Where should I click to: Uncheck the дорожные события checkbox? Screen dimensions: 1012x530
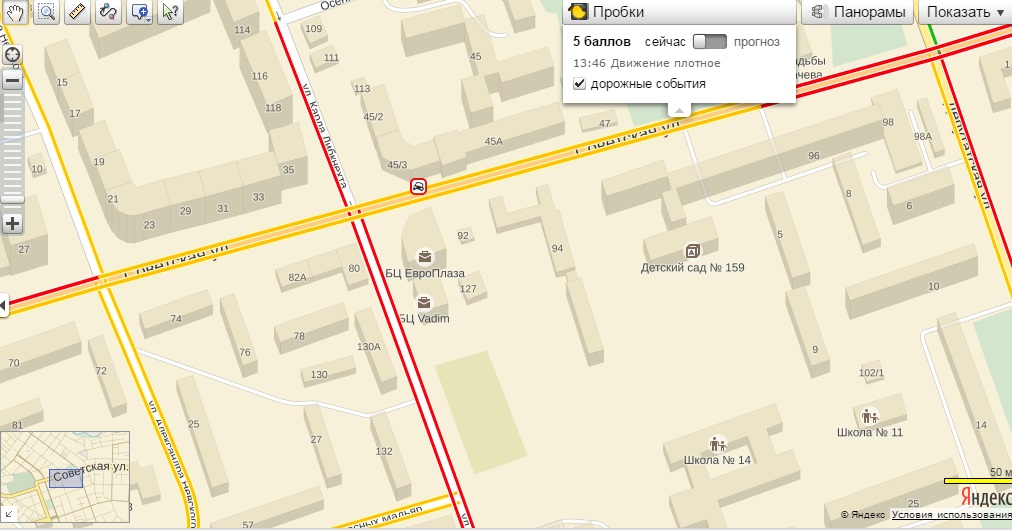pyautogui.click(x=580, y=84)
